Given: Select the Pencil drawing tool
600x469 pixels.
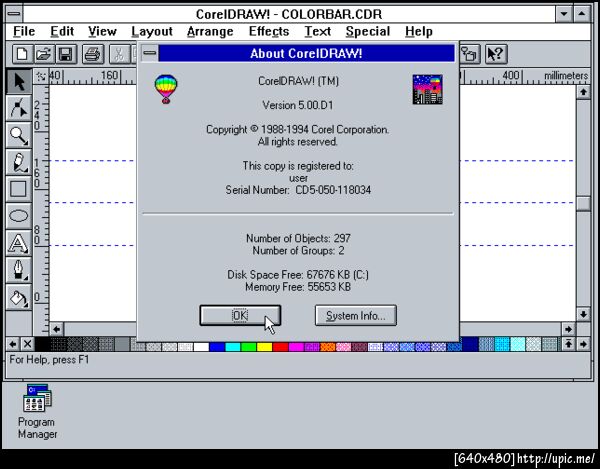Looking at the screenshot, I should [18, 162].
